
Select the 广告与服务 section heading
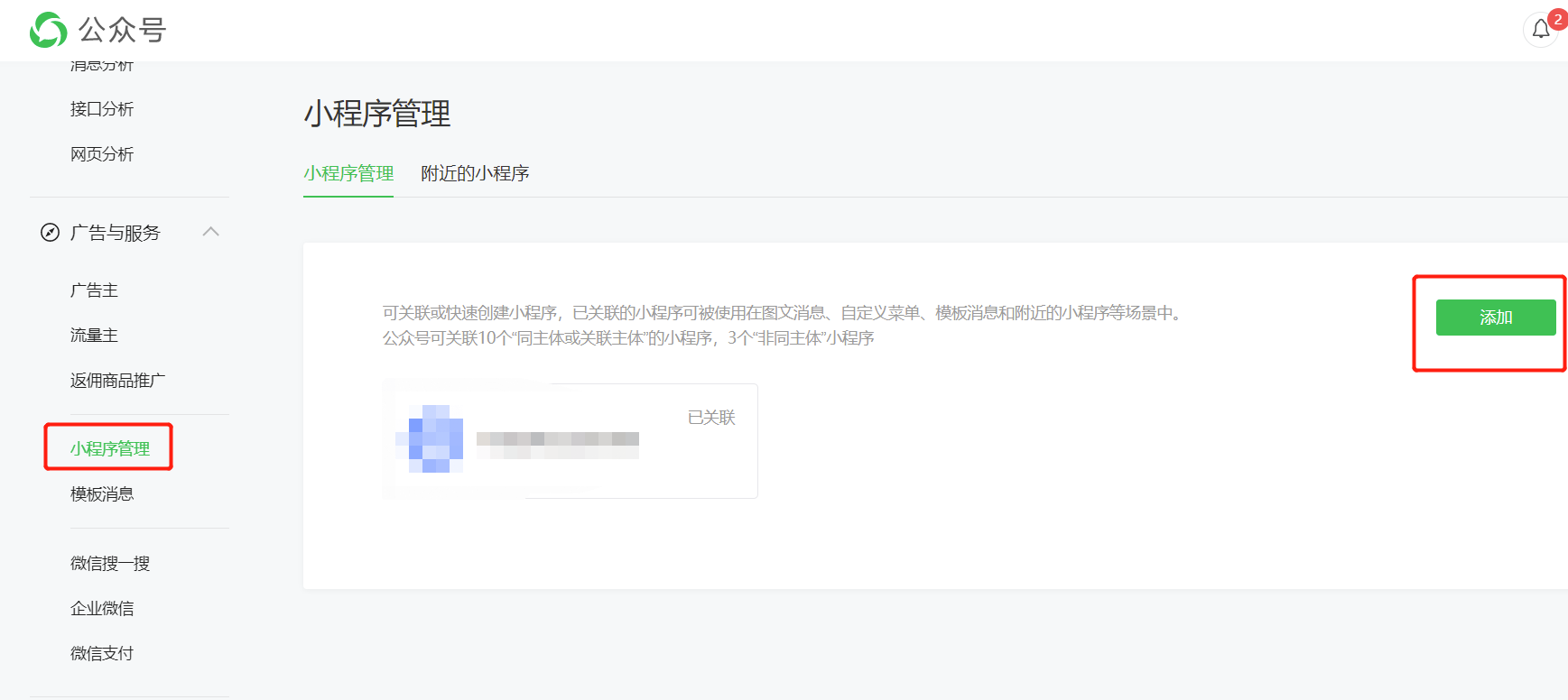point(116,233)
